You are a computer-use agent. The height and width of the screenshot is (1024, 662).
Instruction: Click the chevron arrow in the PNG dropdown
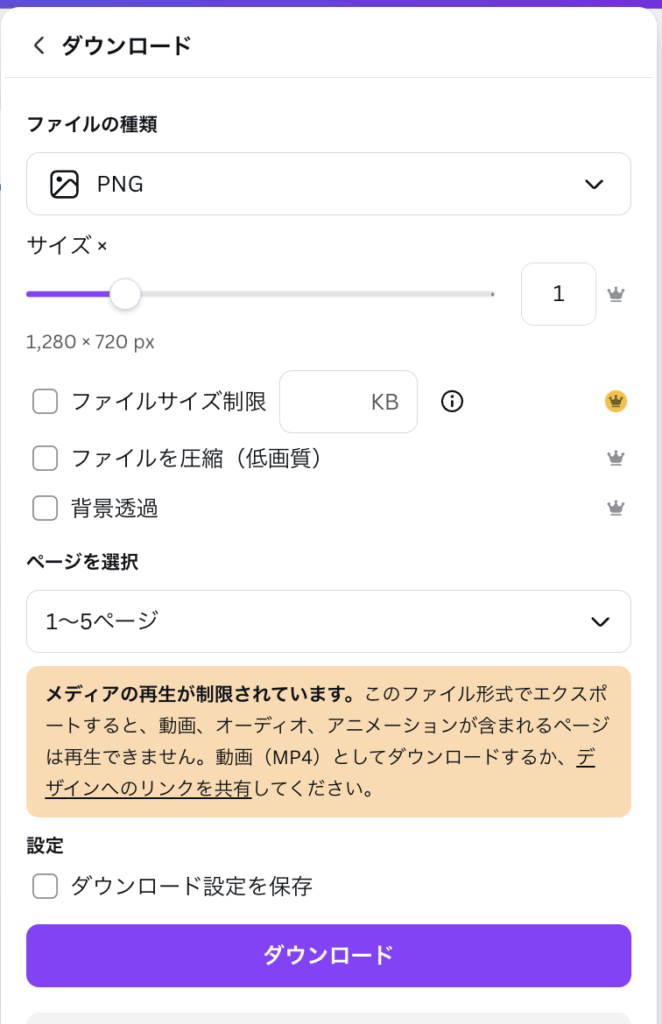(x=594, y=184)
